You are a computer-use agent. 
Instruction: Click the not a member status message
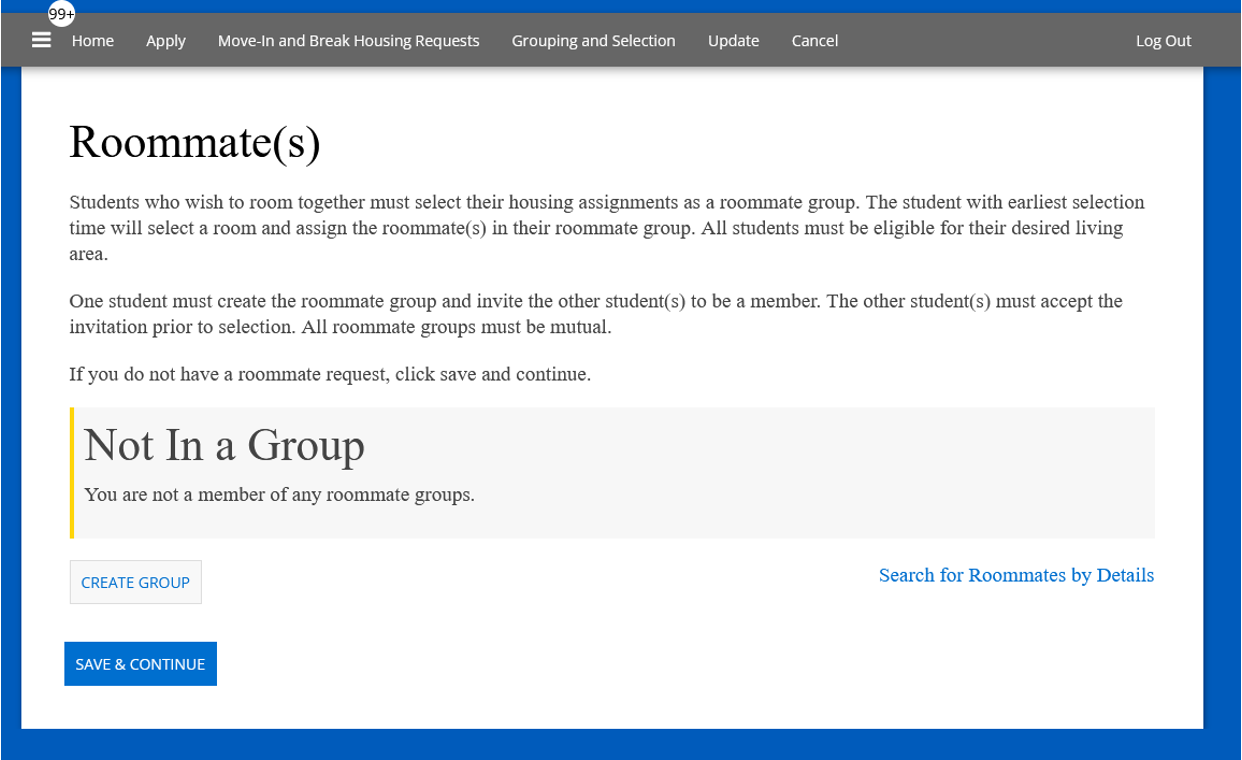coord(279,495)
